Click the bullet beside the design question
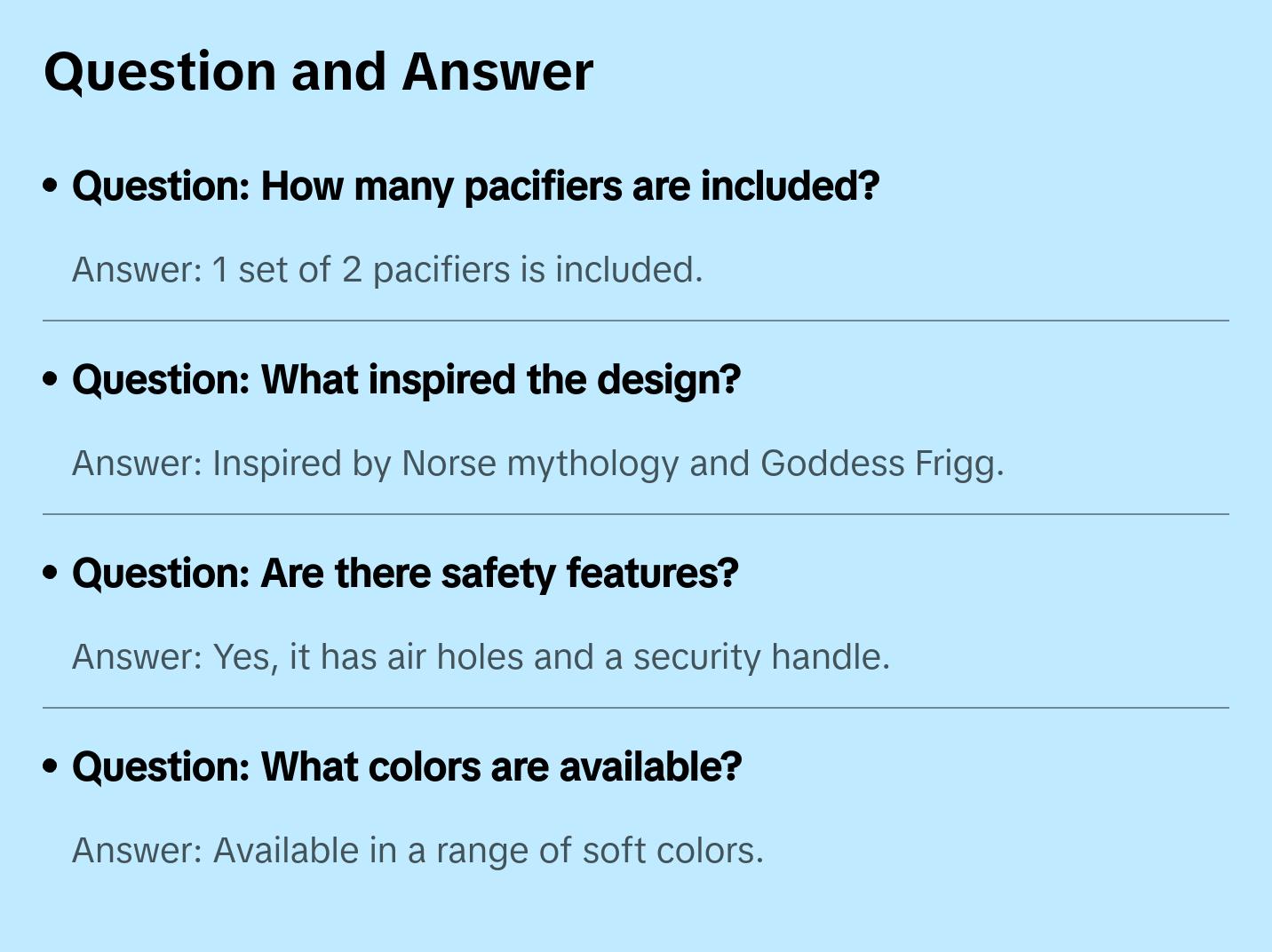 pos(51,380)
